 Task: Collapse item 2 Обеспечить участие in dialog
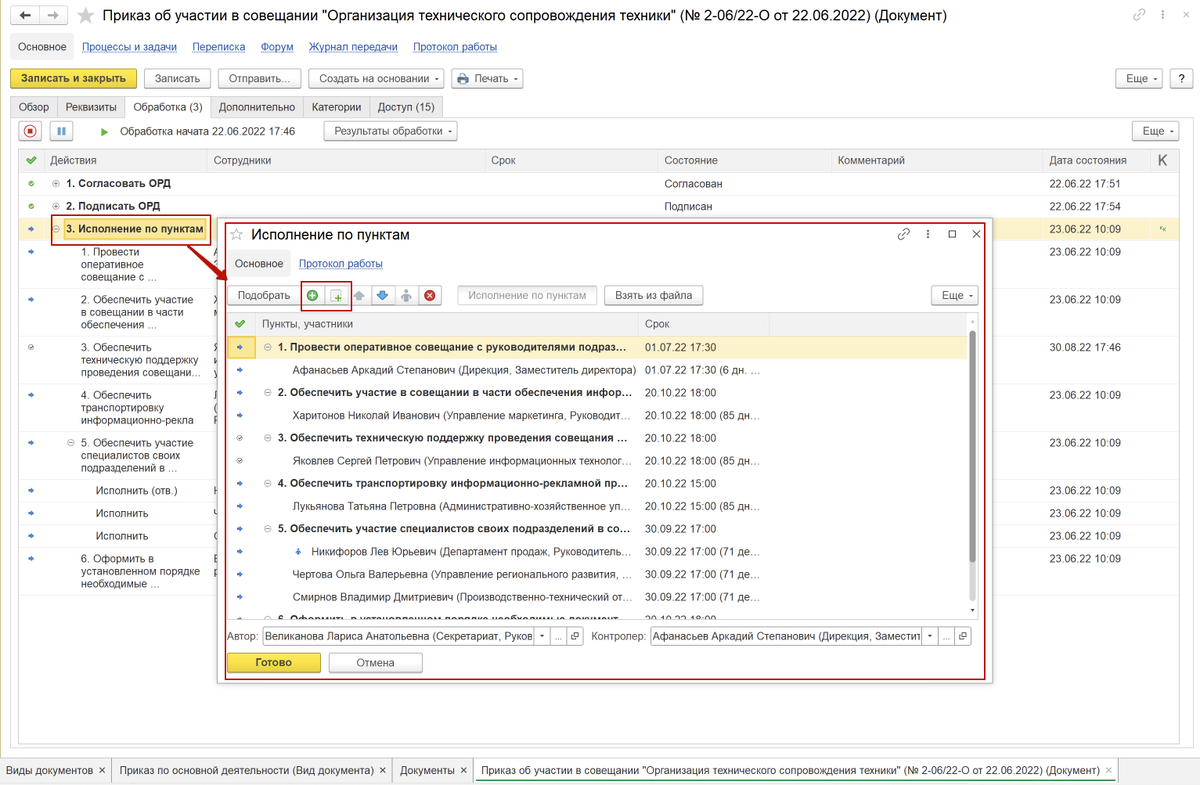[267, 392]
